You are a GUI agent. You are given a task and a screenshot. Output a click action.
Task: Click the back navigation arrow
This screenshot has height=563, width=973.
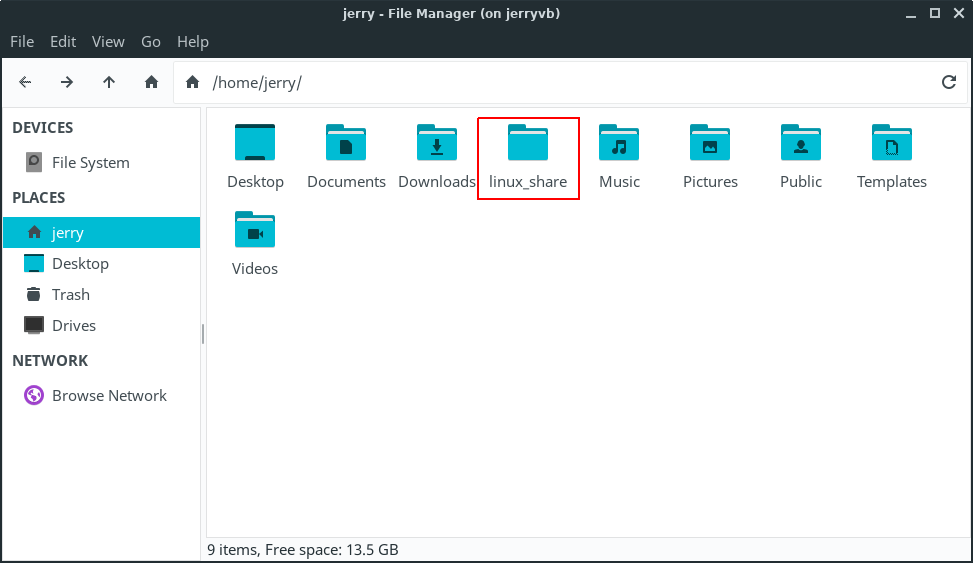(25, 82)
